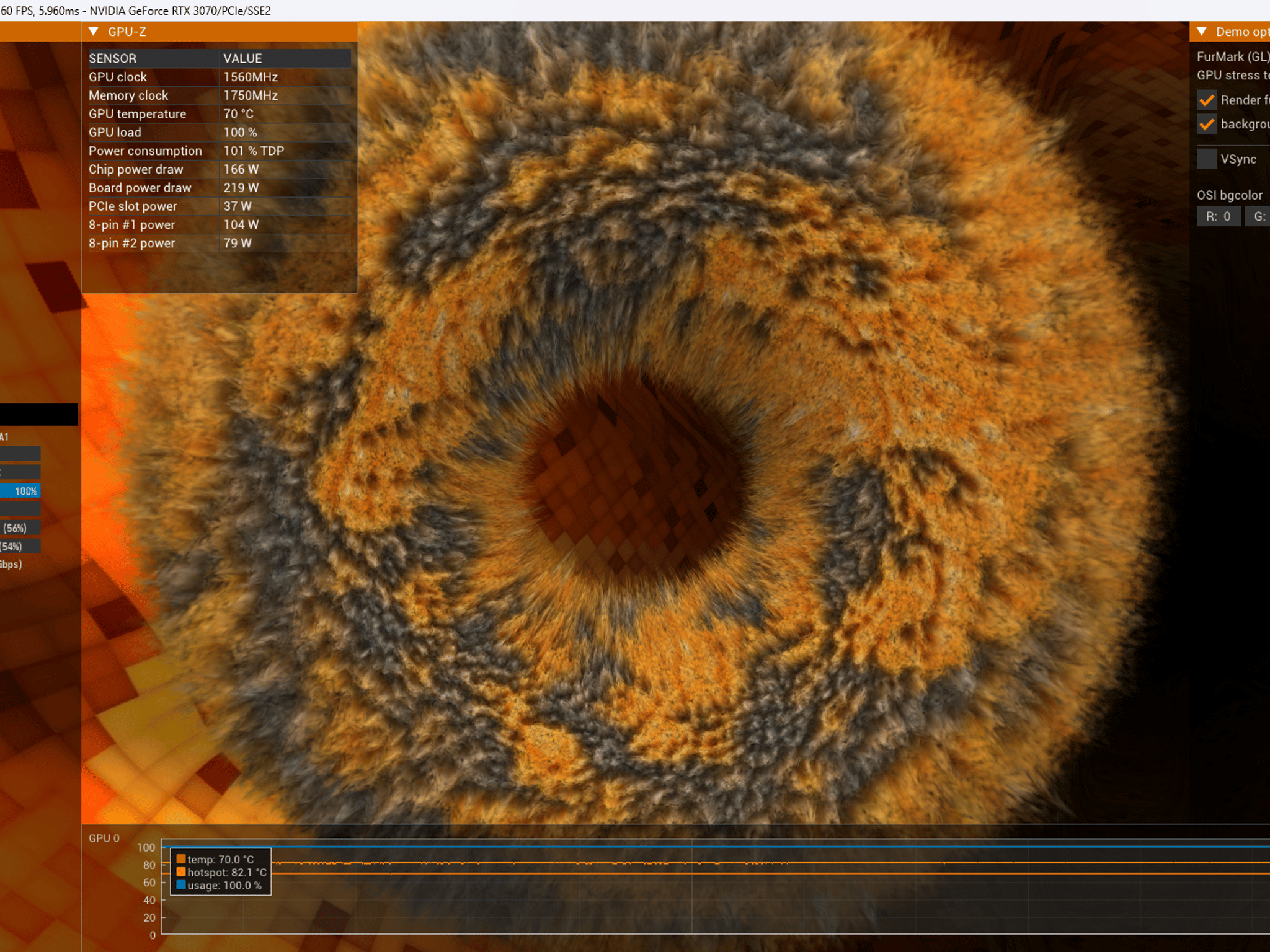This screenshot has height=952, width=1270.
Task: Uncheck the Render checkbox in Demo options
Action: 1207,100
